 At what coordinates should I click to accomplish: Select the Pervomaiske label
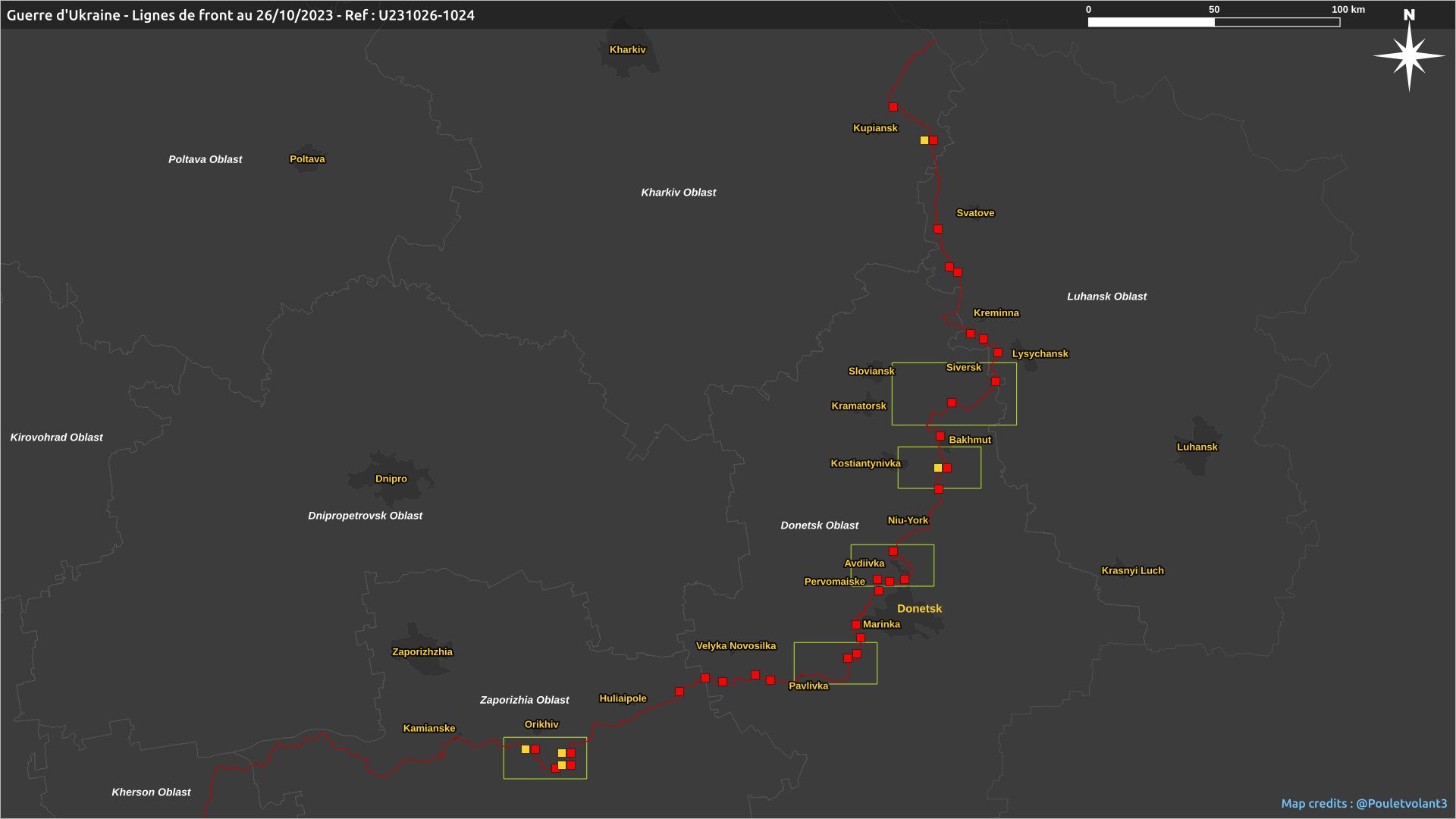point(835,582)
